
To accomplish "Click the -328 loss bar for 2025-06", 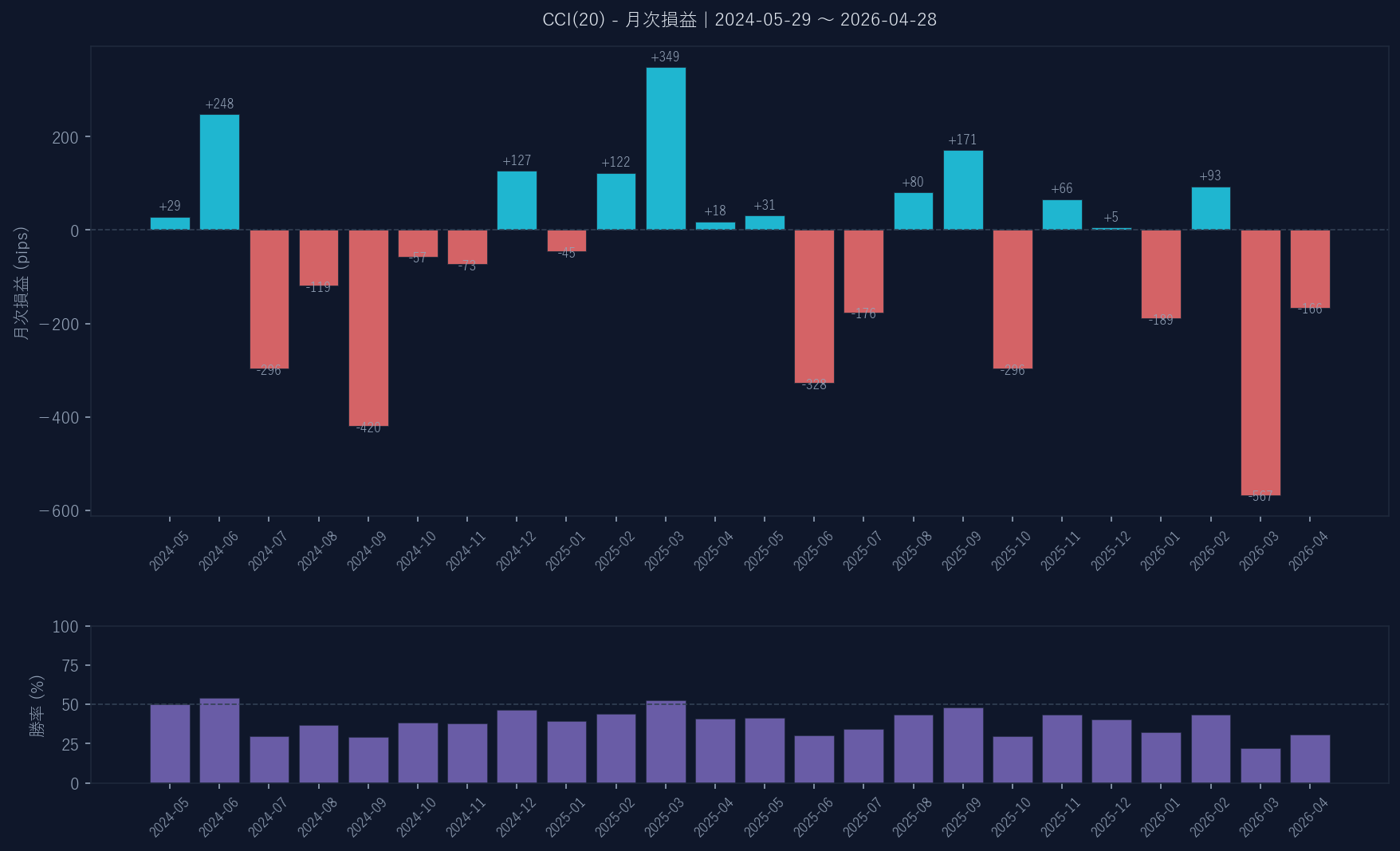I will click(814, 306).
